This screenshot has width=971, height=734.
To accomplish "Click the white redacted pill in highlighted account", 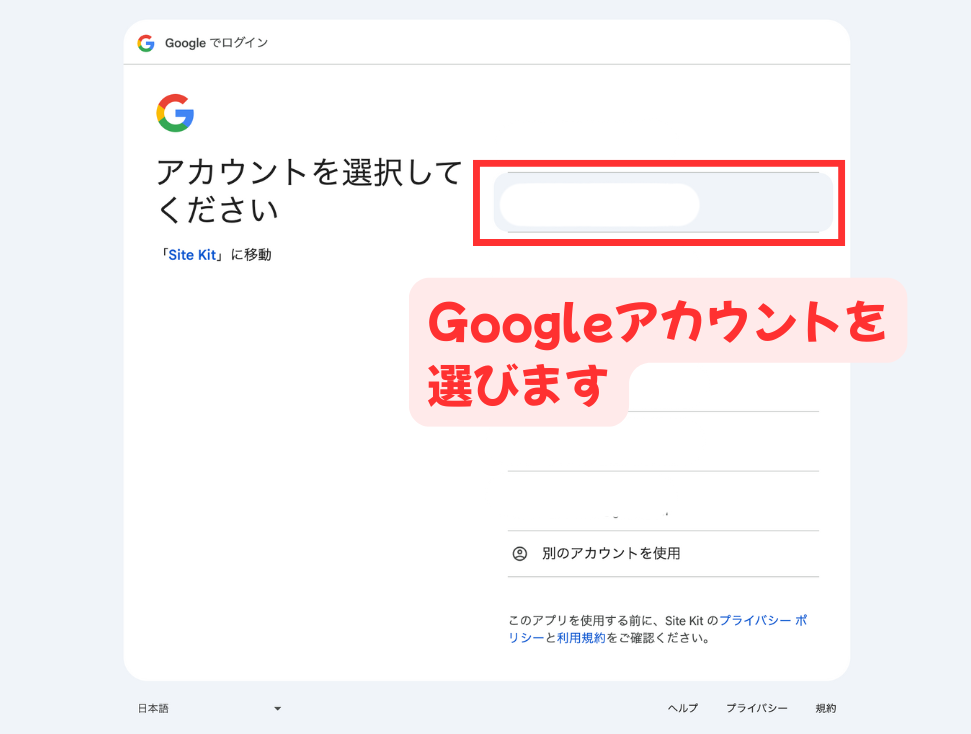I will pyautogui.click(x=599, y=204).
